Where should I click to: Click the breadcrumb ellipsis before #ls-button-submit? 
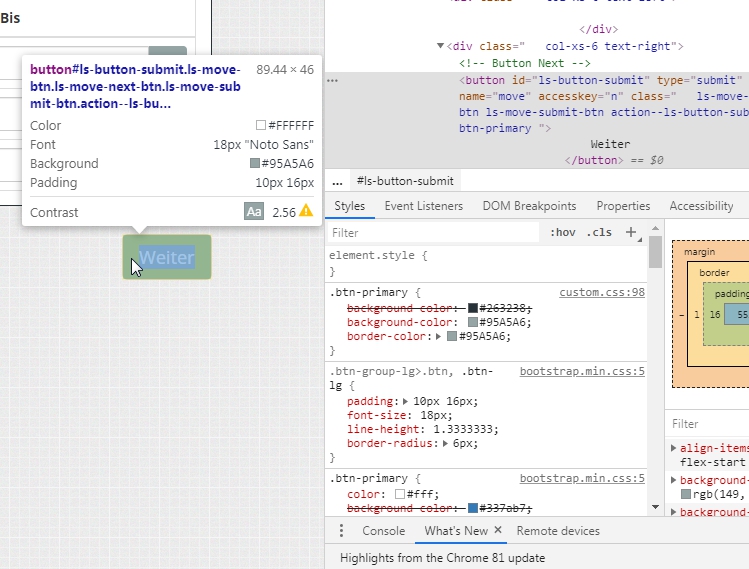pos(337,181)
